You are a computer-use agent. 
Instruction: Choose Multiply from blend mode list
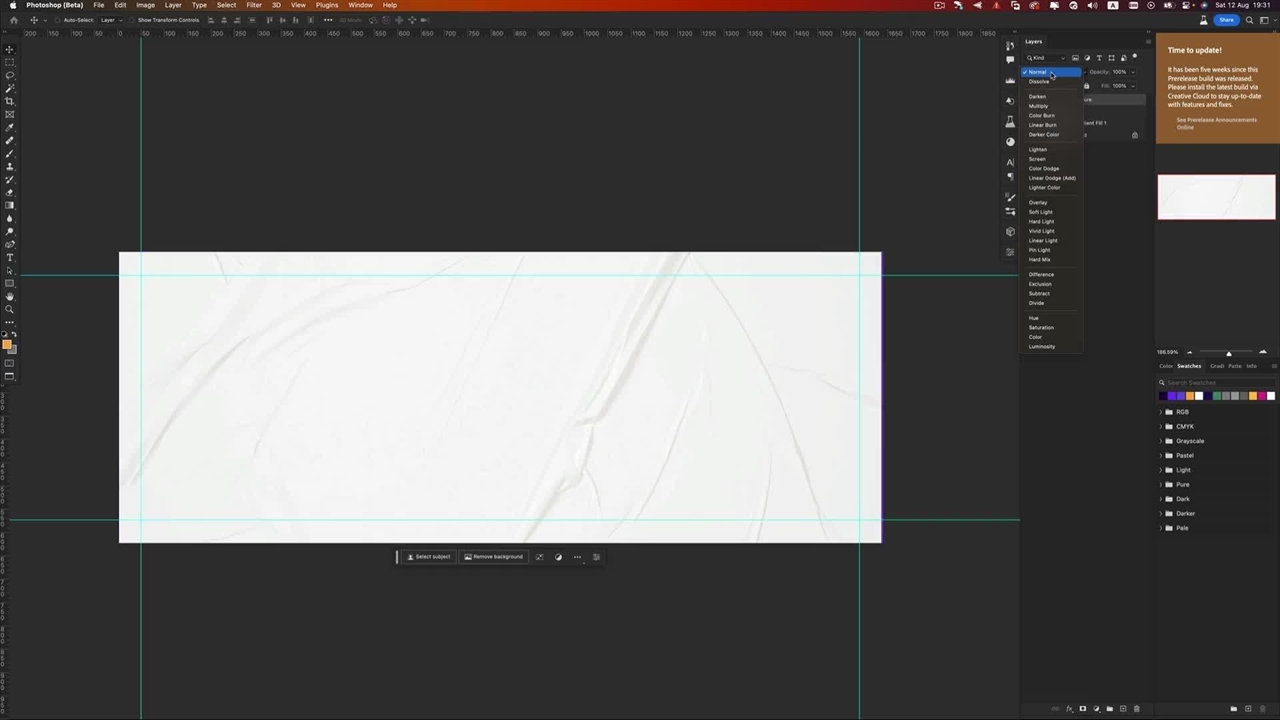(1039, 106)
